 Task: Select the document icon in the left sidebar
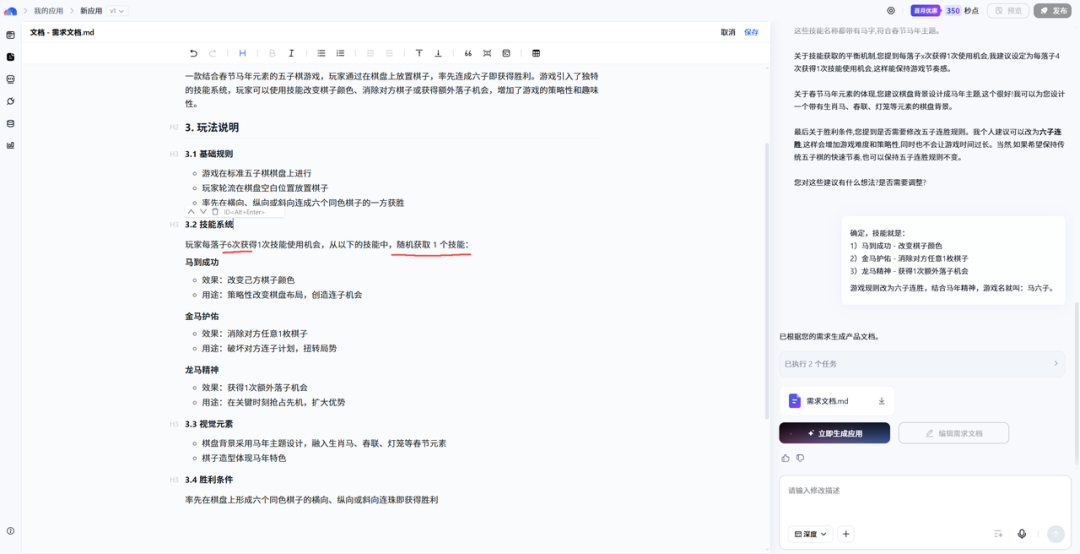click(10, 57)
